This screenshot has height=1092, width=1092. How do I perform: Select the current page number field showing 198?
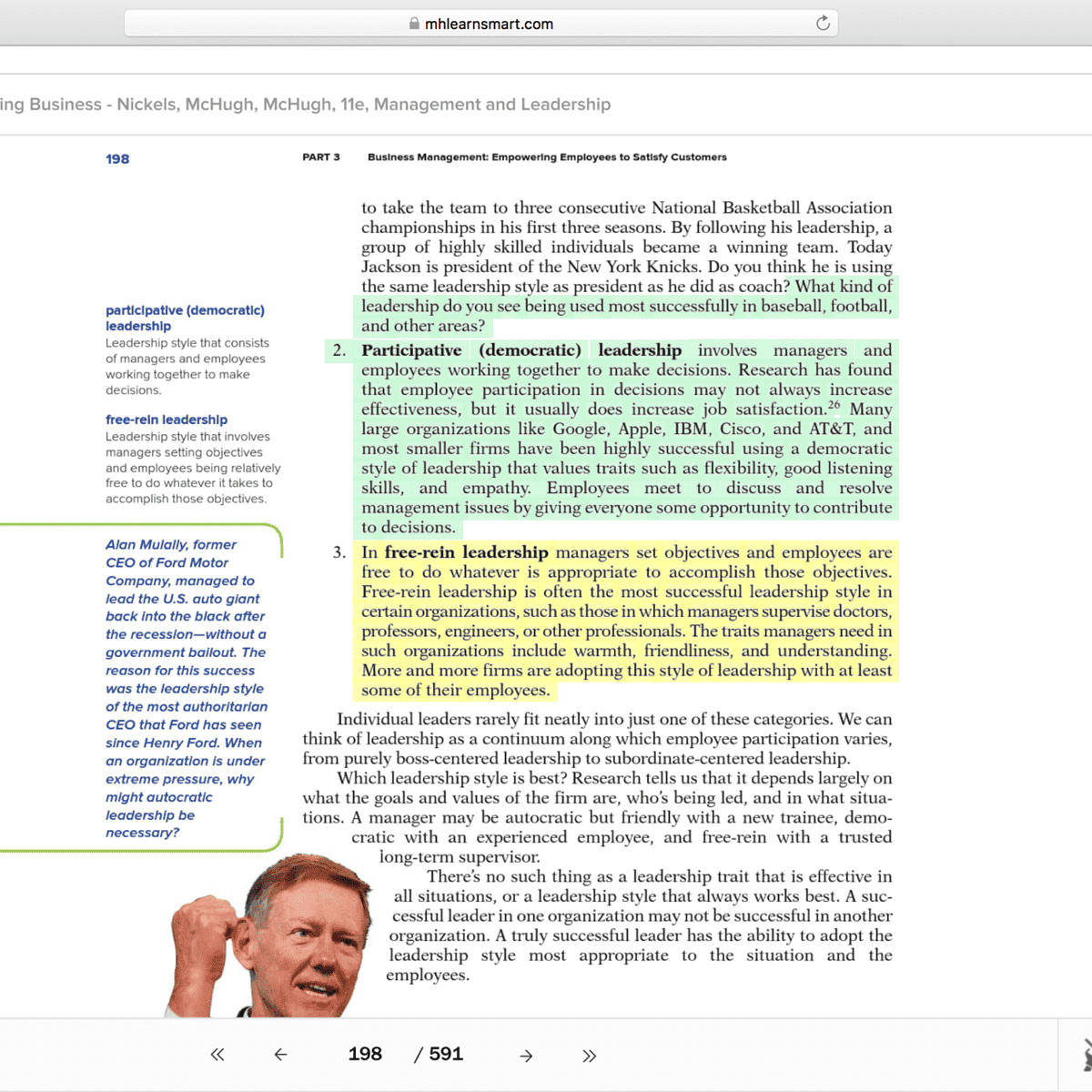[x=365, y=1054]
